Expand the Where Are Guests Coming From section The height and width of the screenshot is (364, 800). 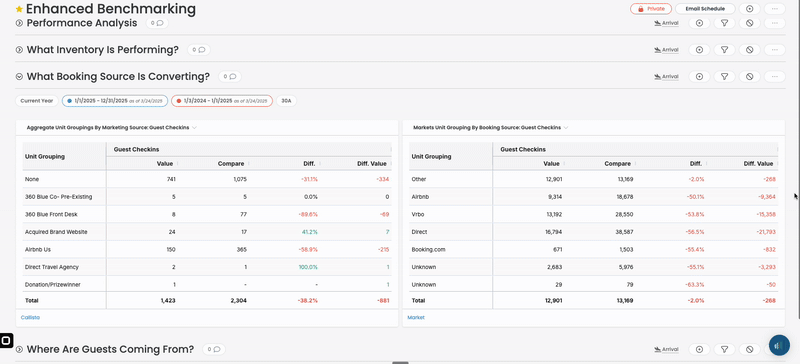click(19, 349)
